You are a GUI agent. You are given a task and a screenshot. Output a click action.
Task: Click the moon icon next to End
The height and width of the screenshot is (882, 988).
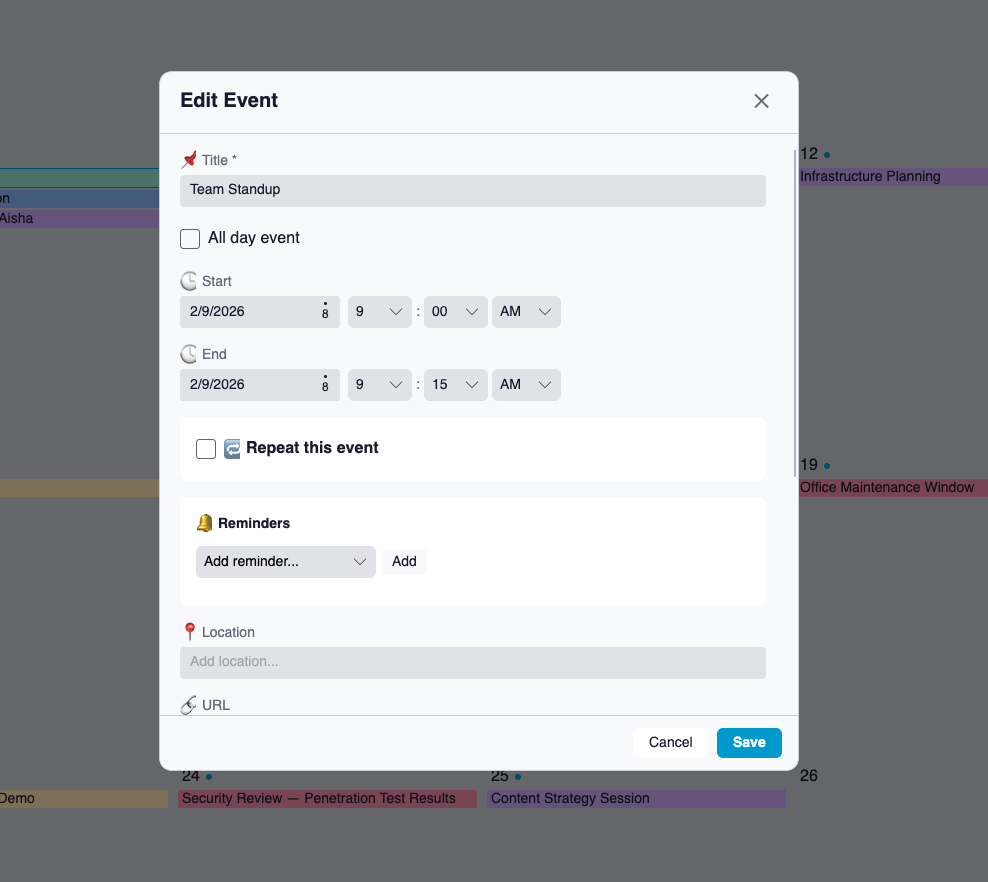189,354
